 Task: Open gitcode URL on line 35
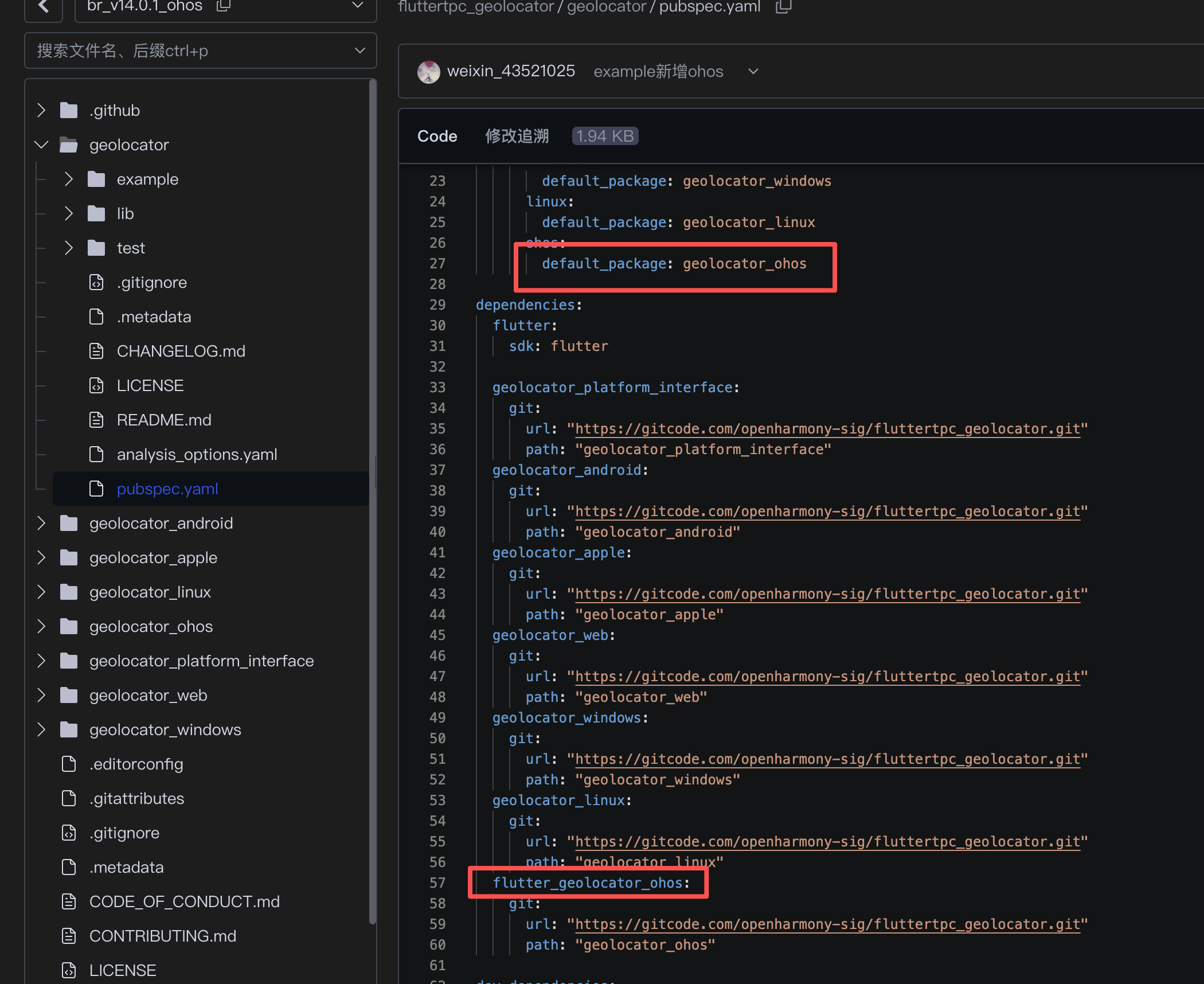(x=827, y=429)
